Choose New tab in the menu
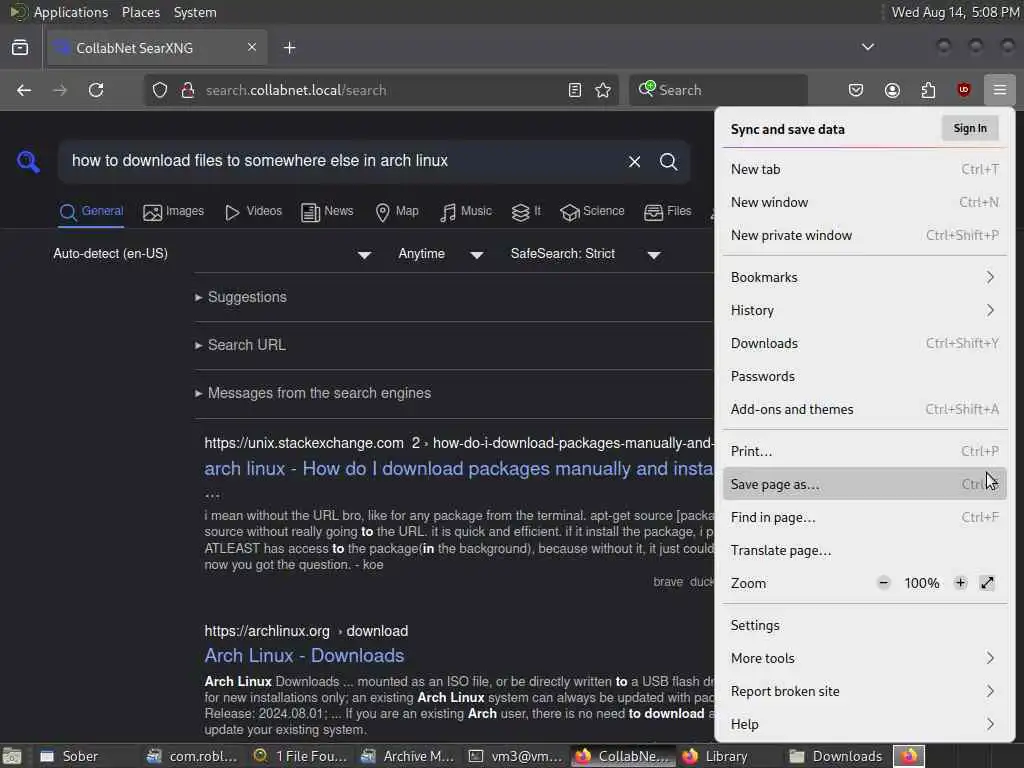The width and height of the screenshot is (1024, 768). coord(864,169)
